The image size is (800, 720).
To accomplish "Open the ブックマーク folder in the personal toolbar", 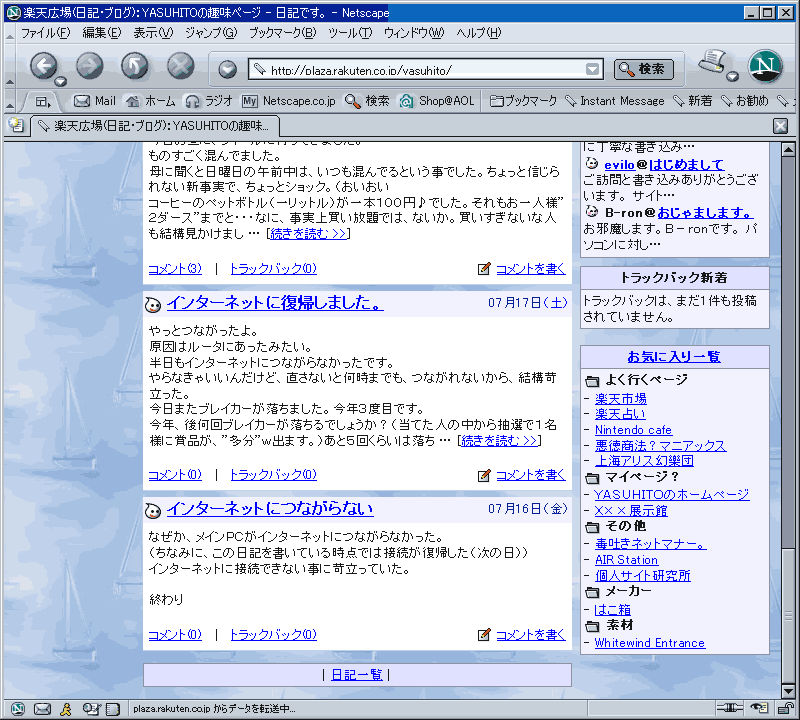I will [x=523, y=101].
